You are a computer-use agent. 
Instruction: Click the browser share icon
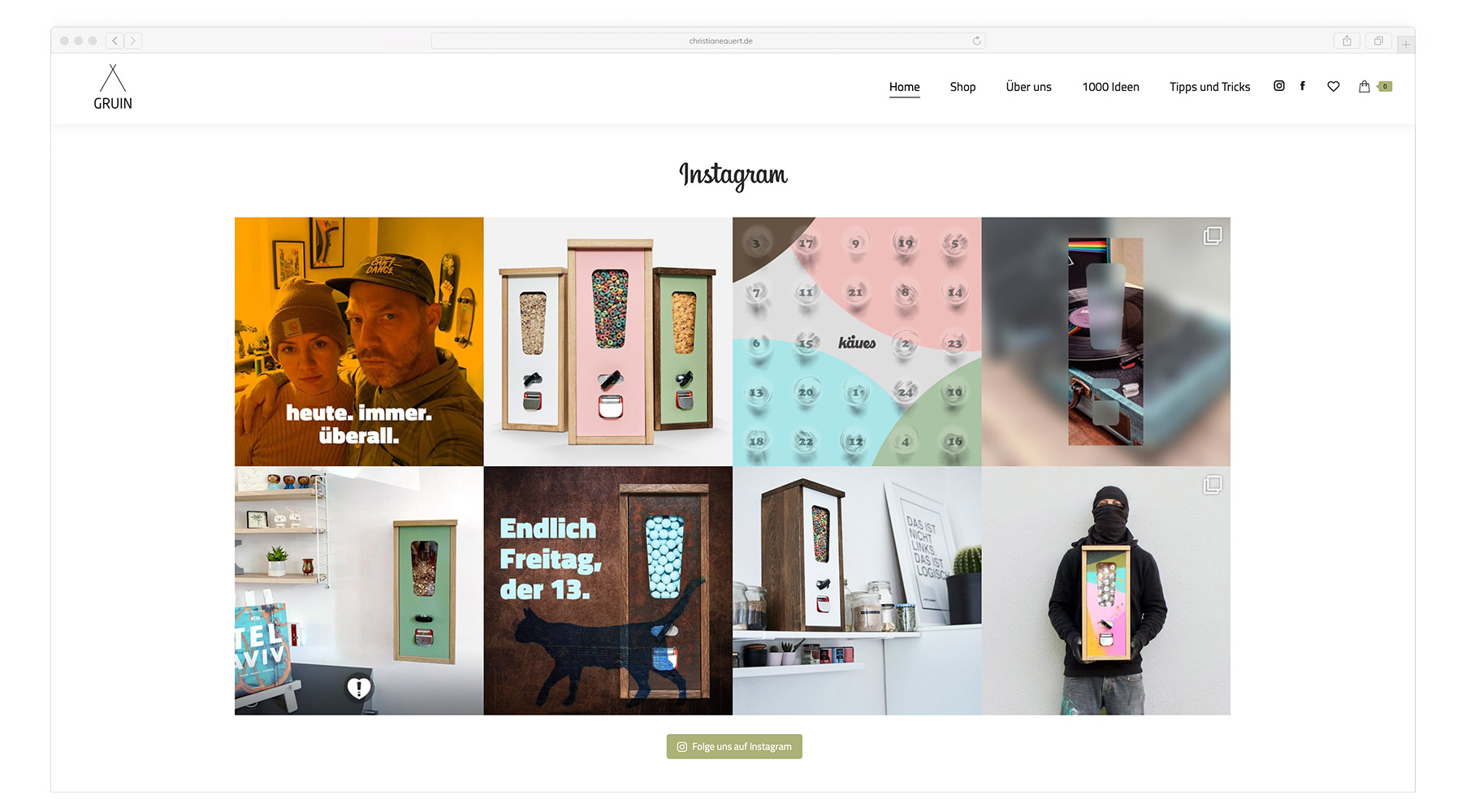(x=1347, y=41)
